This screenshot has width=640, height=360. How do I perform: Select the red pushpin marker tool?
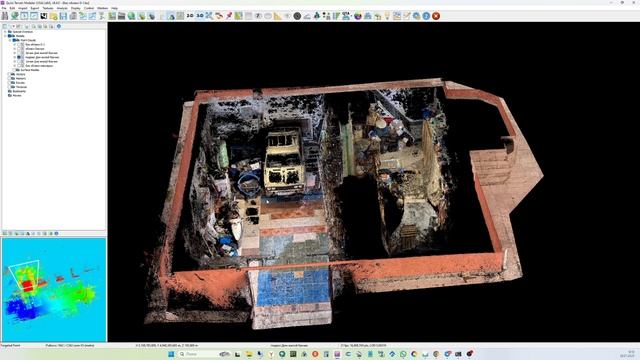pos(229,16)
